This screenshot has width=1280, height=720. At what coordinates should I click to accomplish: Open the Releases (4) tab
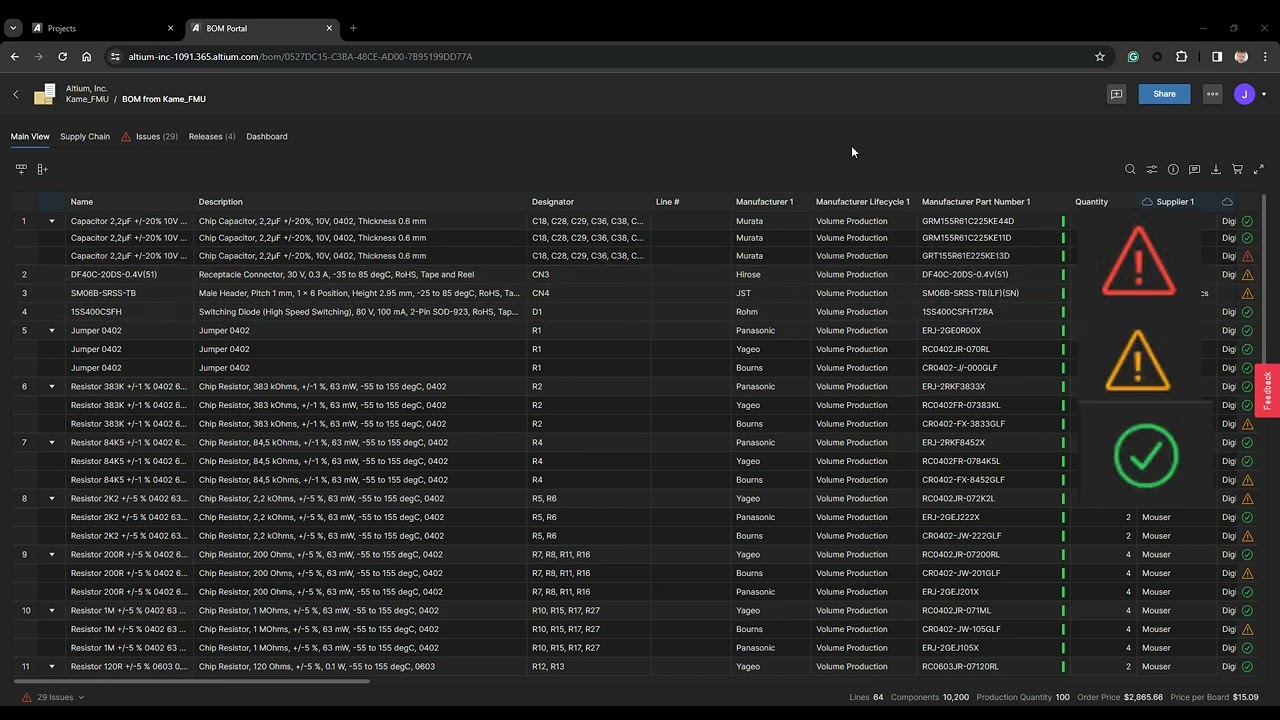coord(212,137)
